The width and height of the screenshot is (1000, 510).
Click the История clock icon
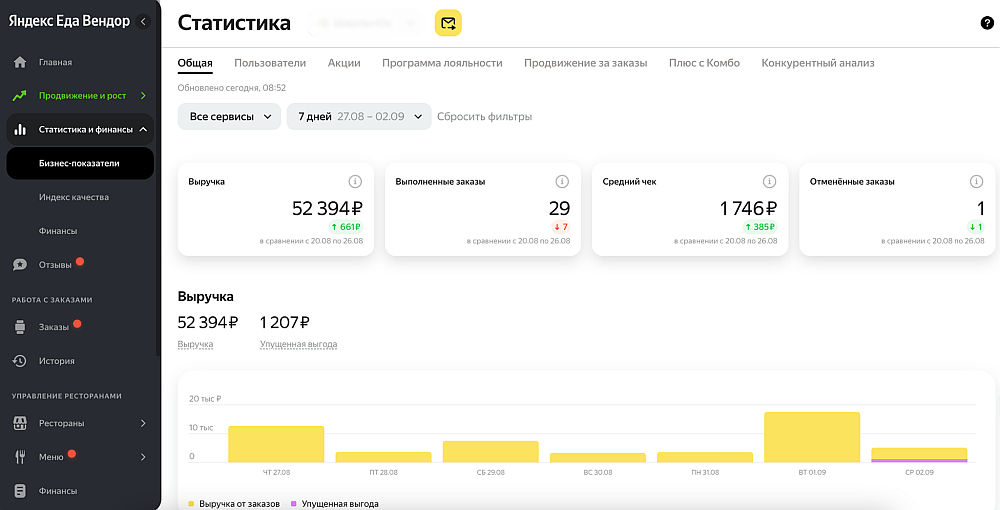20,361
